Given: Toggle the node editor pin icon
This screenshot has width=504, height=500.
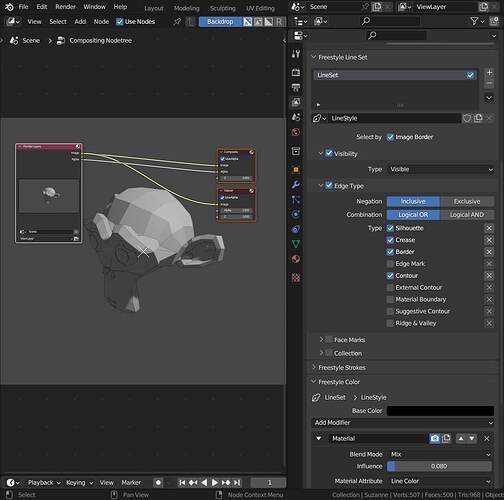Looking at the screenshot, I should (177, 22).
